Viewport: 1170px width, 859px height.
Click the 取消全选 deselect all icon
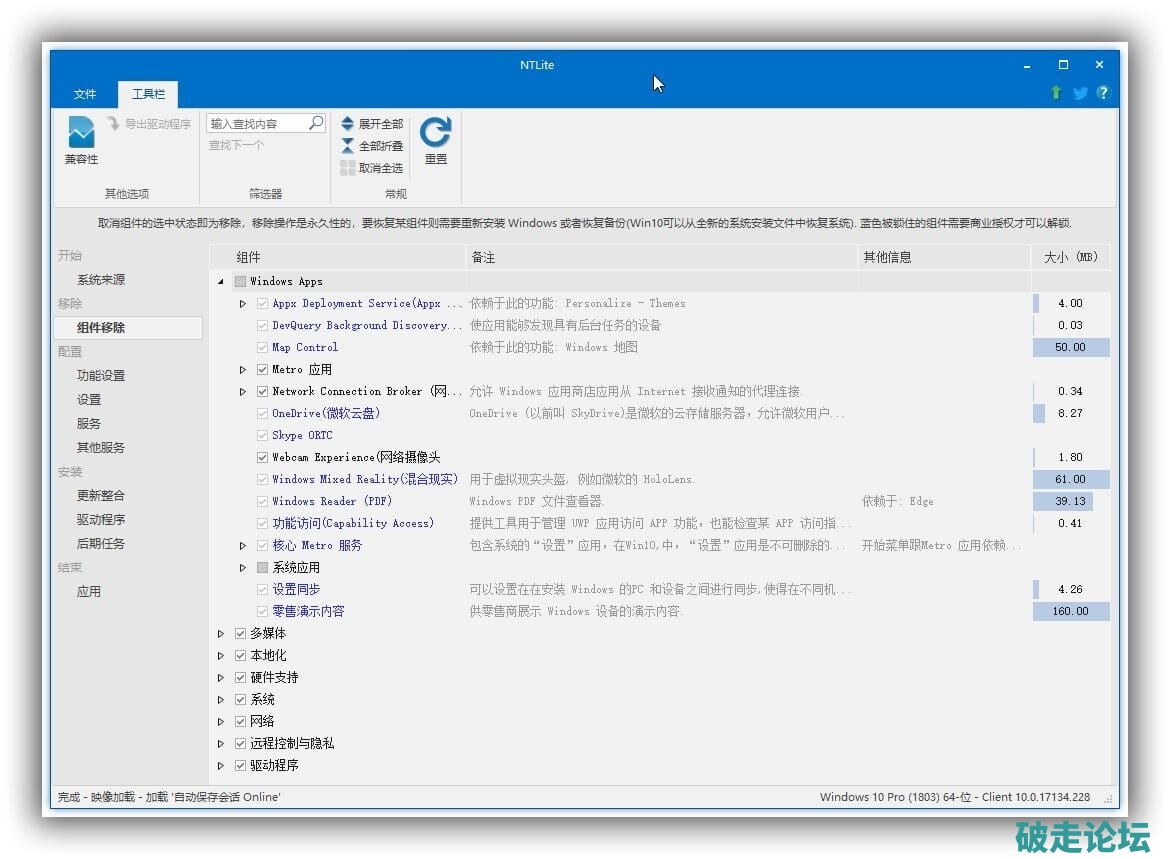pyautogui.click(x=347, y=168)
